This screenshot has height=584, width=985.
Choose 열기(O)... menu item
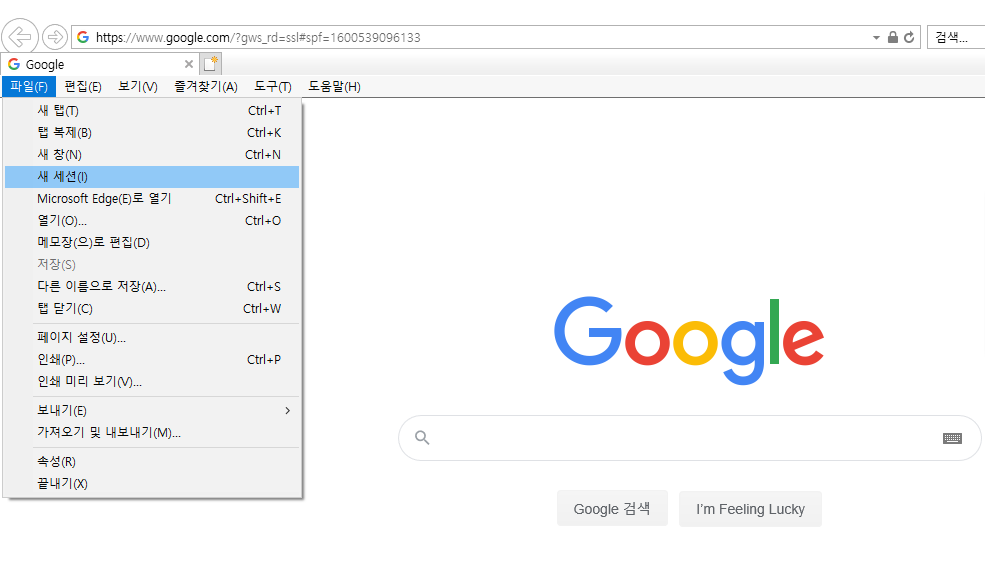[152, 220]
